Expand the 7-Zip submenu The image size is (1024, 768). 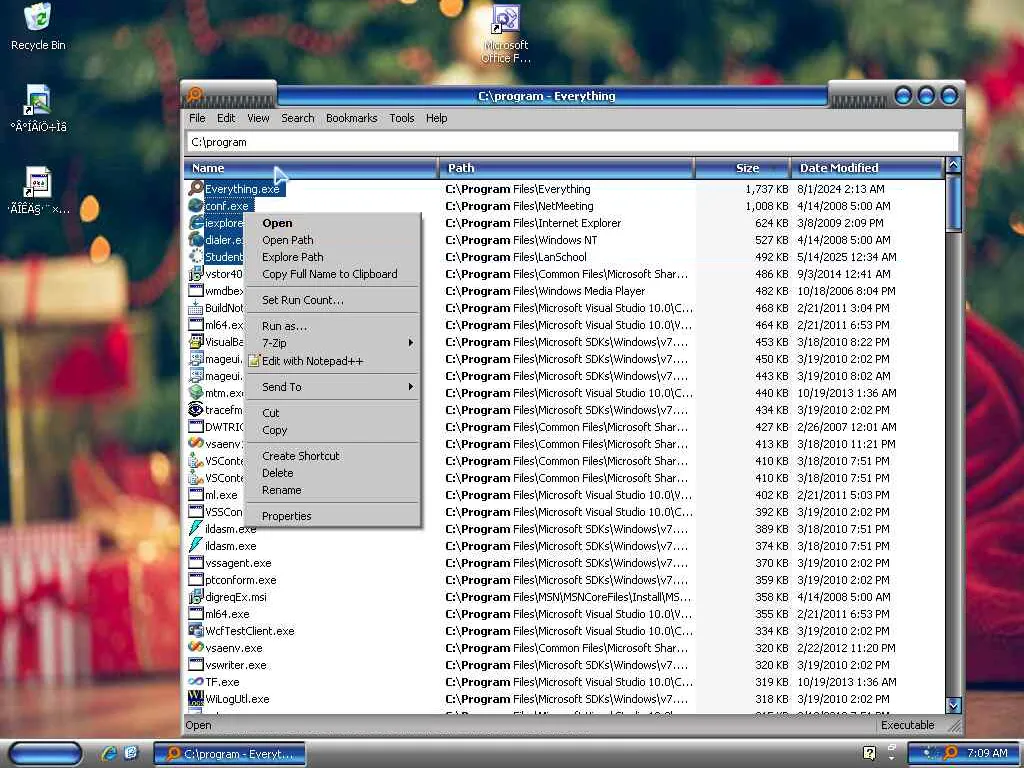pos(332,343)
